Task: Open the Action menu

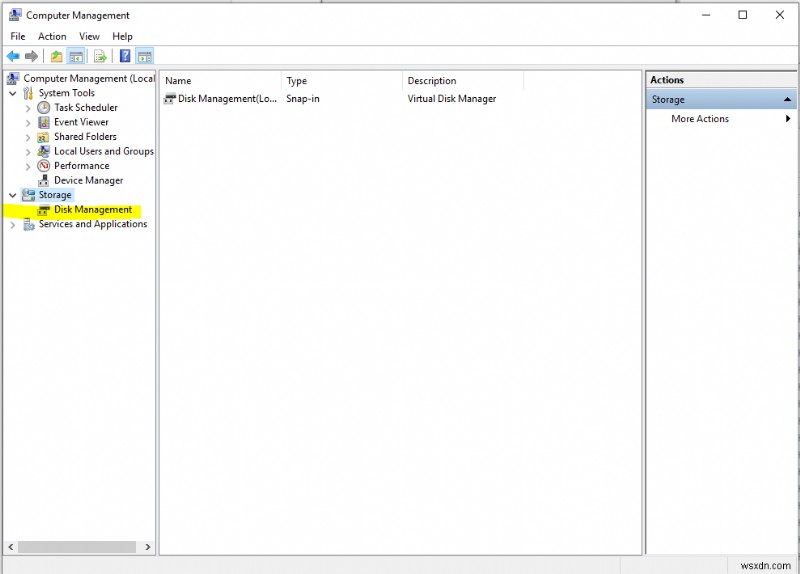Action: [x=52, y=36]
